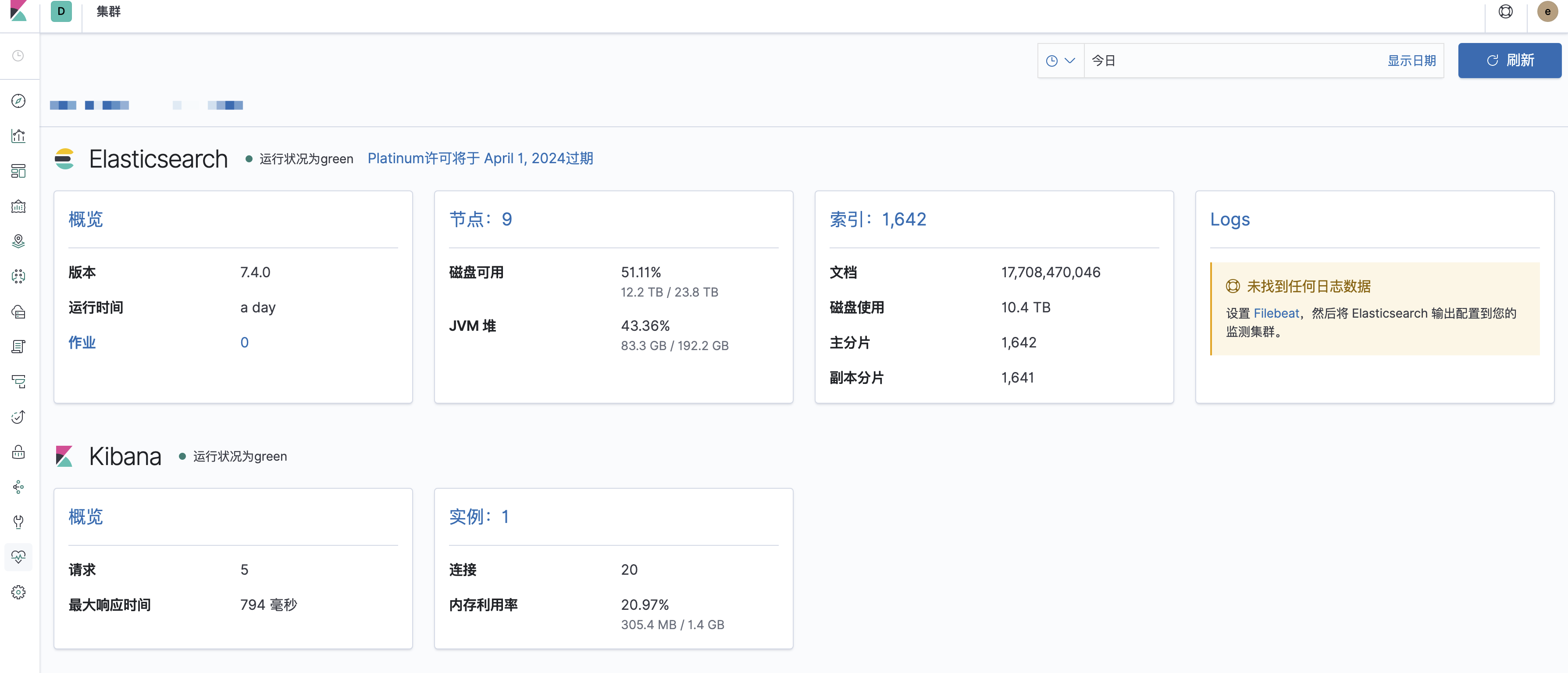Open the Platinum license expiry link
Viewport: 1568px width, 673px height.
pyautogui.click(x=480, y=158)
